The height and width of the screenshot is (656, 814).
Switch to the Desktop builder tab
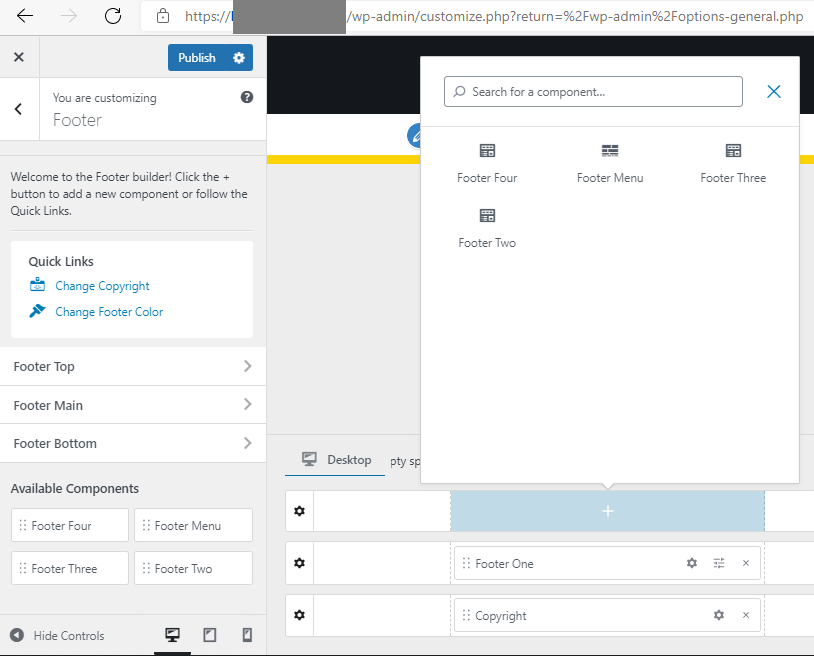coord(336,460)
